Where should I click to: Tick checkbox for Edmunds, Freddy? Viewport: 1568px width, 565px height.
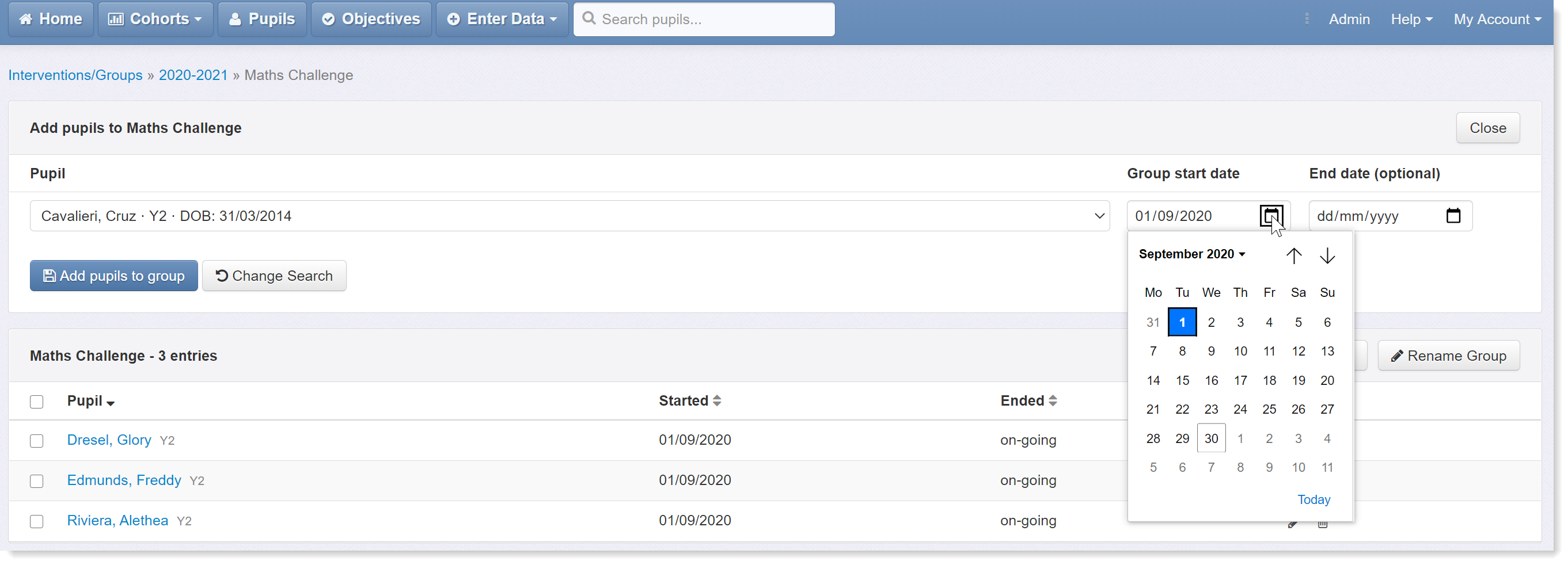(36, 480)
